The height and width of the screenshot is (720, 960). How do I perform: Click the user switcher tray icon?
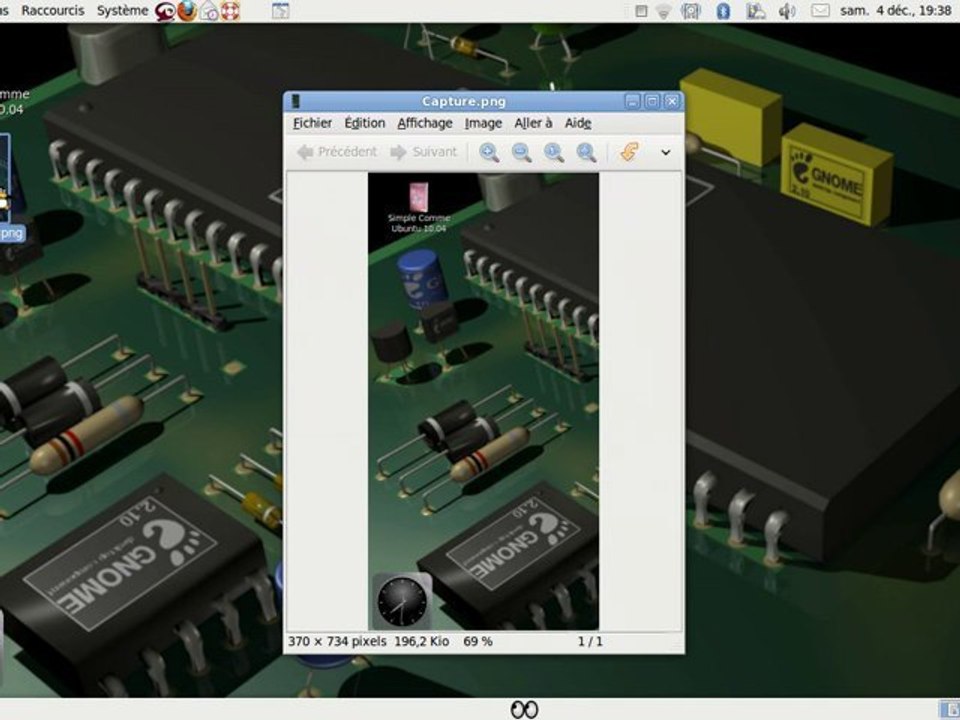(x=756, y=10)
